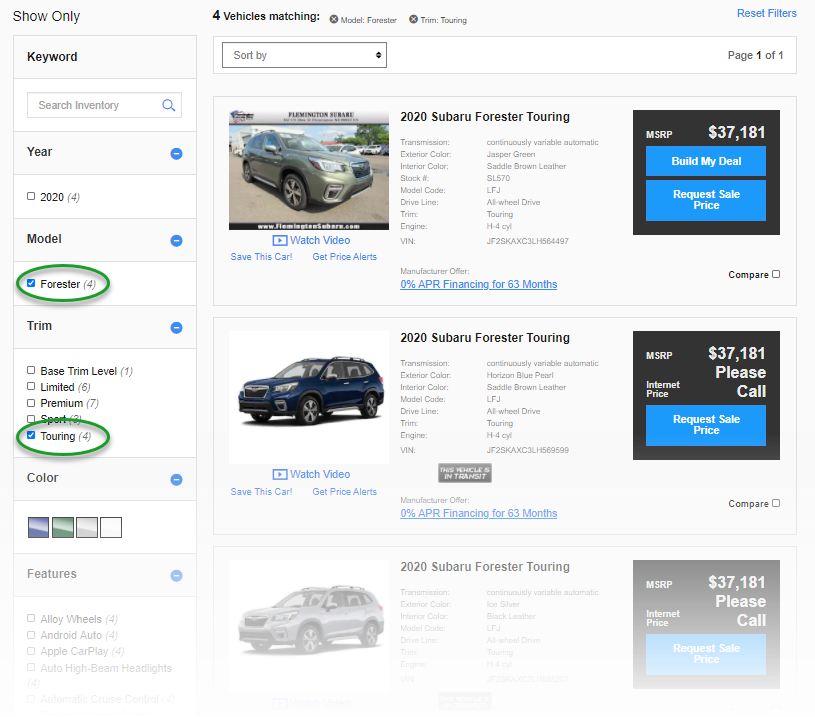Open the blue Forester Touring photo

click(x=309, y=397)
